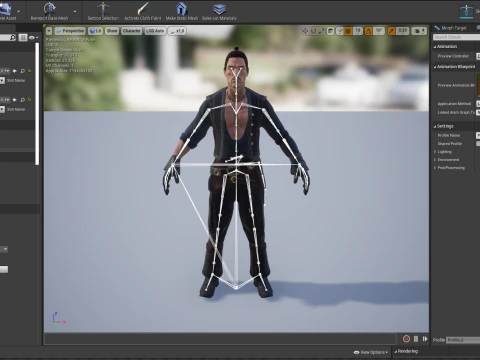Viewport: 480px width, 360px height.
Task: Click the Triangles statistic in viewport overlay
Action: point(62,55)
